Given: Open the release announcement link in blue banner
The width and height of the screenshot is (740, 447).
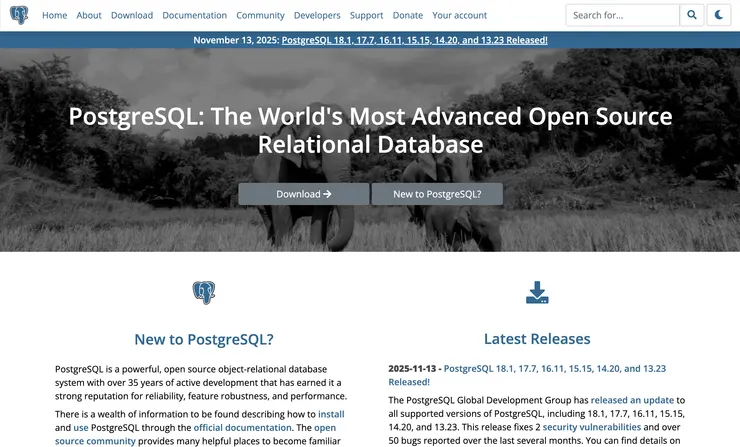Looking at the screenshot, I should coord(414,40).
